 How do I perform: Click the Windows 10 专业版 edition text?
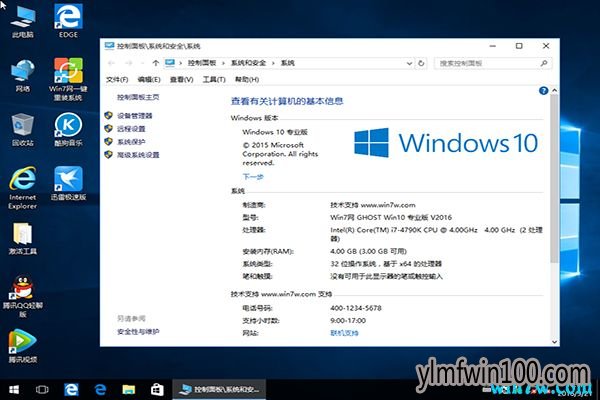275,132
